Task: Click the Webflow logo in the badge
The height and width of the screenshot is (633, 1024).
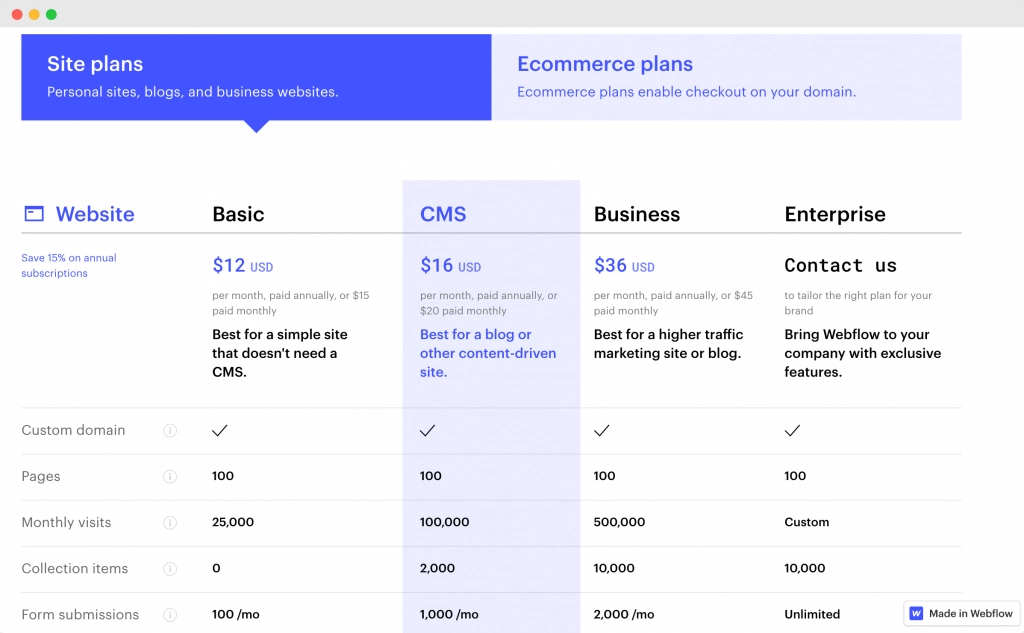Action: coord(916,613)
